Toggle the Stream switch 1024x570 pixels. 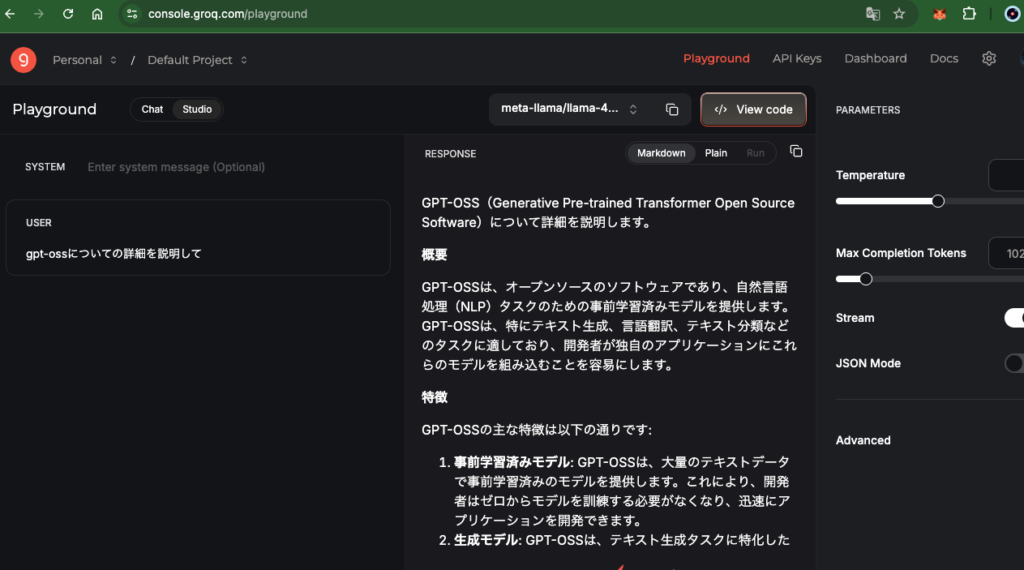tap(1014, 318)
